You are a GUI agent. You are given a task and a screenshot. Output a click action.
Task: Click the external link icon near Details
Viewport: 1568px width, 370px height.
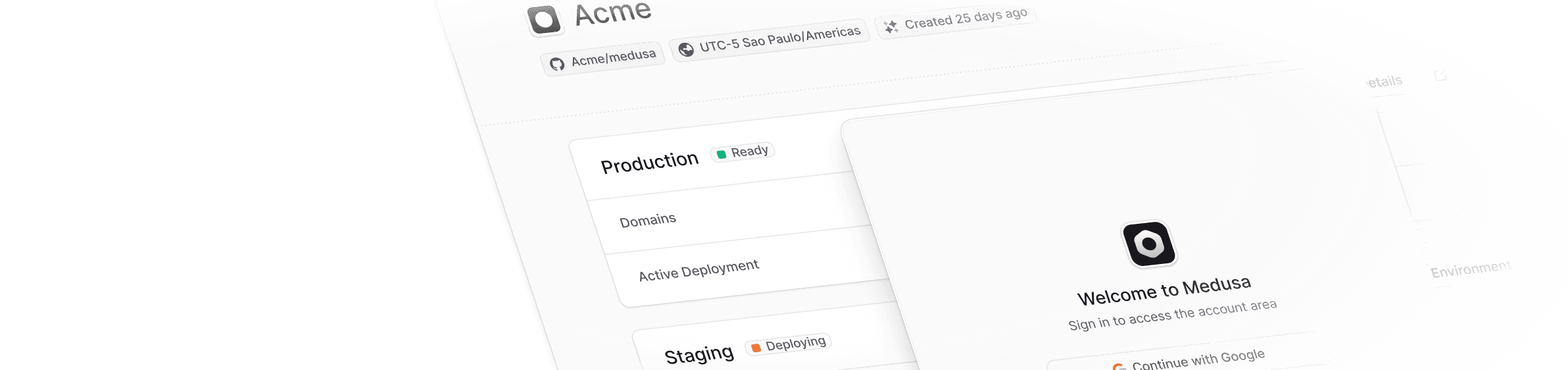point(1440,76)
